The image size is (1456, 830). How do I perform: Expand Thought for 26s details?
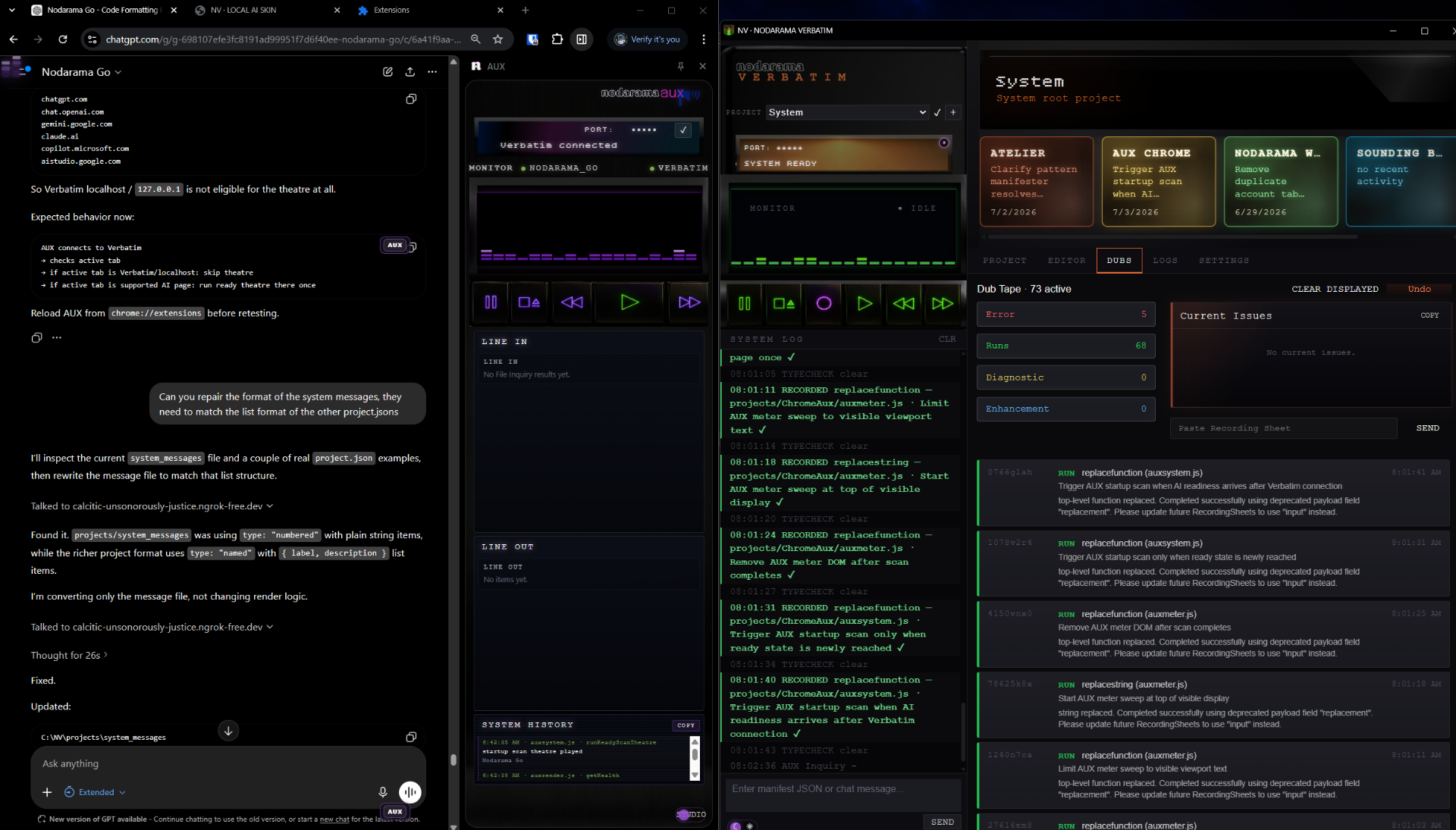(69, 655)
